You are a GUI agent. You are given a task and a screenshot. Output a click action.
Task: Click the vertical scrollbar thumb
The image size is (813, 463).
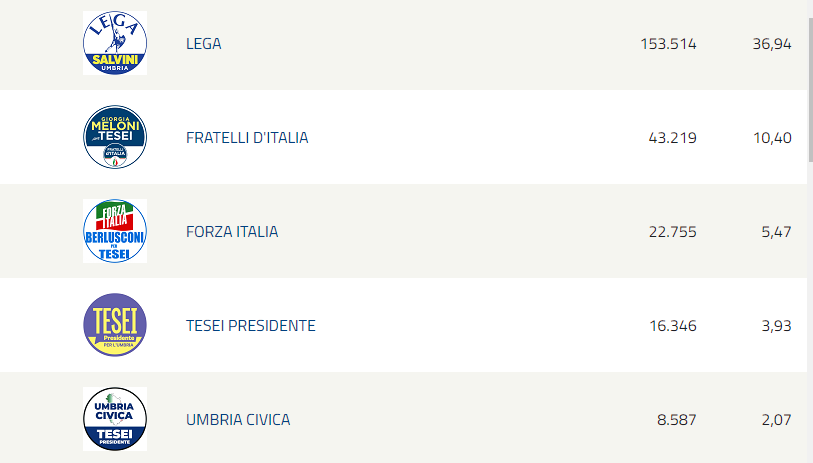click(810, 90)
